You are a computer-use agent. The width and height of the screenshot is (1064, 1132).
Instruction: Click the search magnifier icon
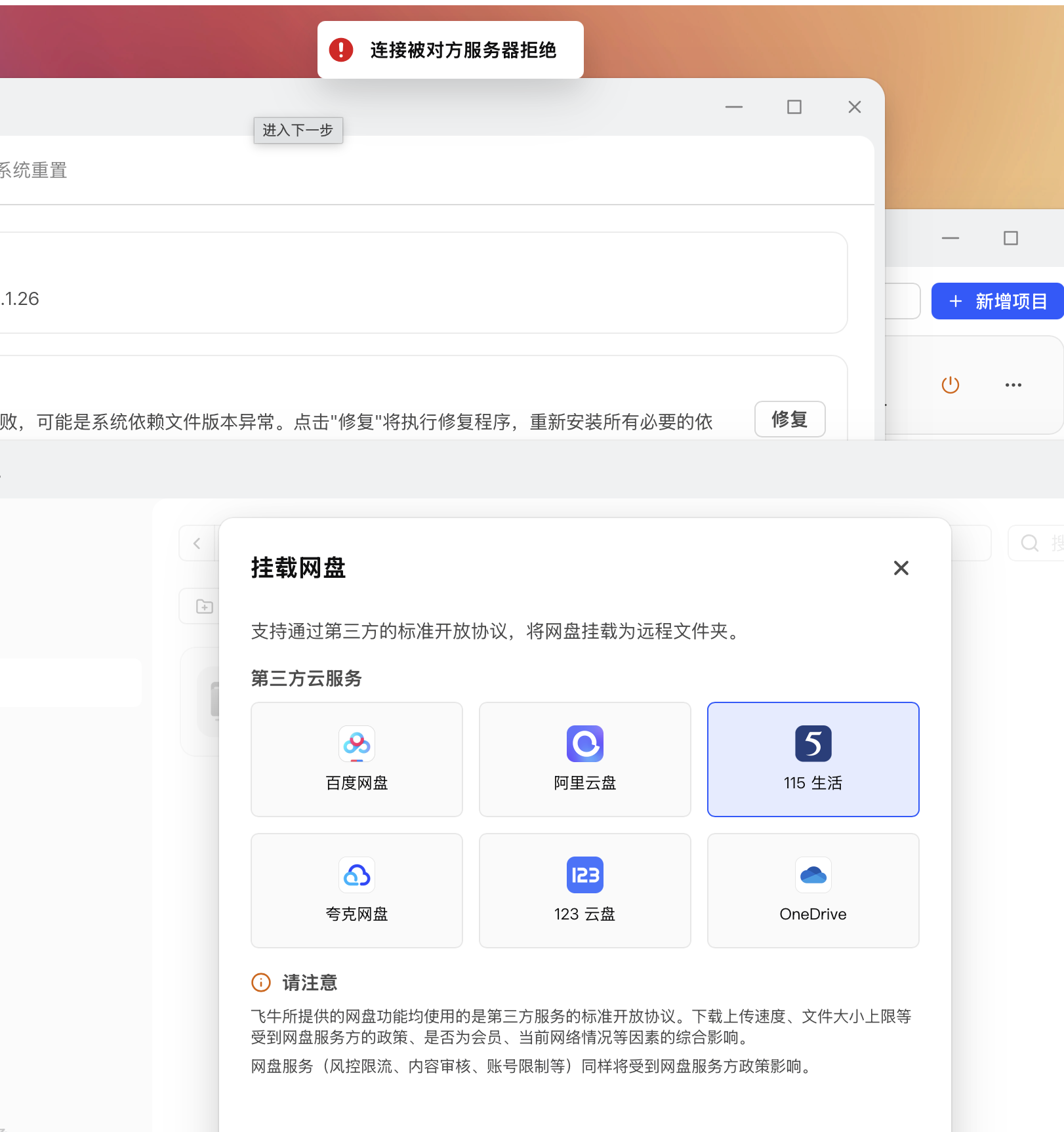point(1030,543)
